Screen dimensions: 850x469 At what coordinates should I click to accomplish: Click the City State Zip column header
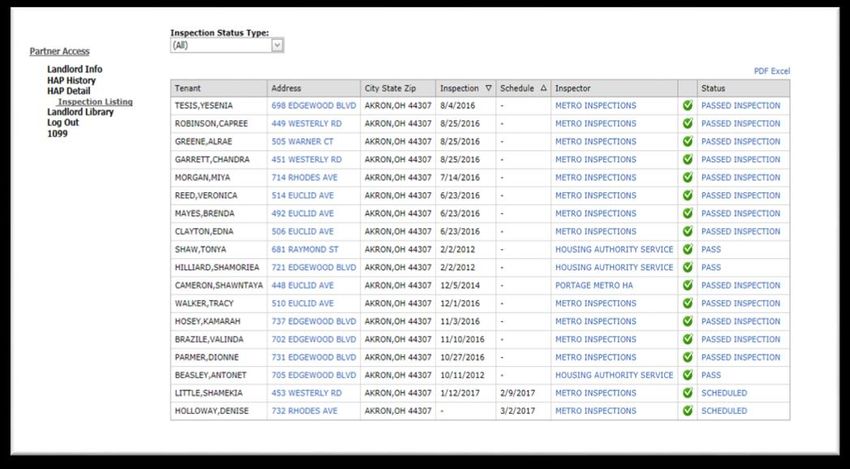pyautogui.click(x=398, y=88)
